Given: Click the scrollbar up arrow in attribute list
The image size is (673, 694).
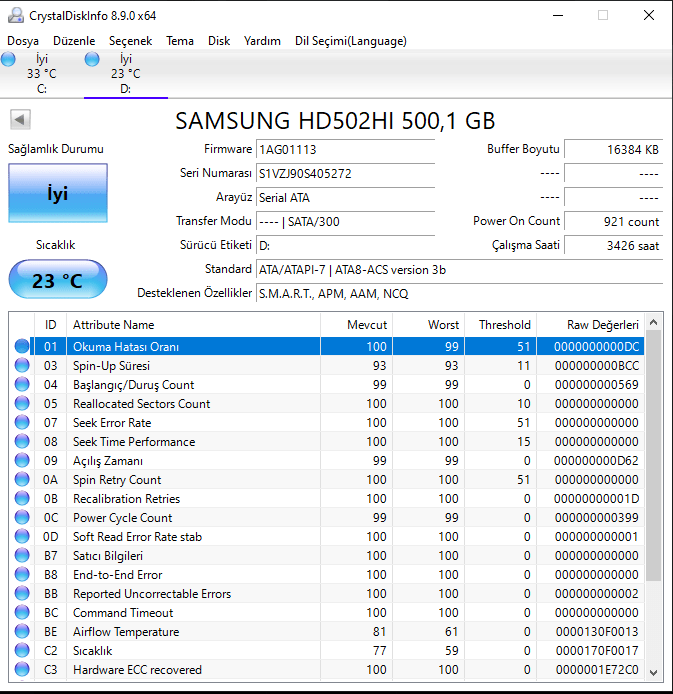Looking at the screenshot, I should coord(654,323).
